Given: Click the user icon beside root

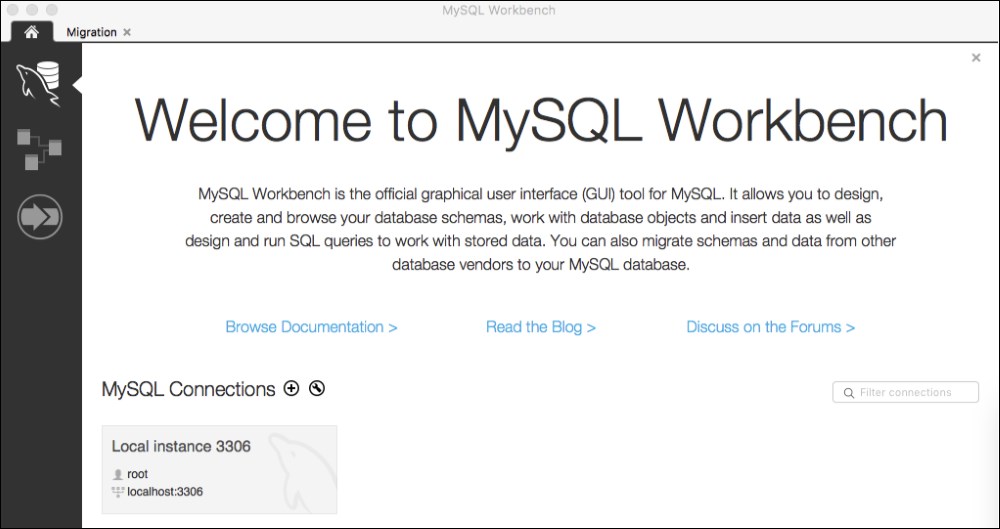Looking at the screenshot, I should (117, 474).
